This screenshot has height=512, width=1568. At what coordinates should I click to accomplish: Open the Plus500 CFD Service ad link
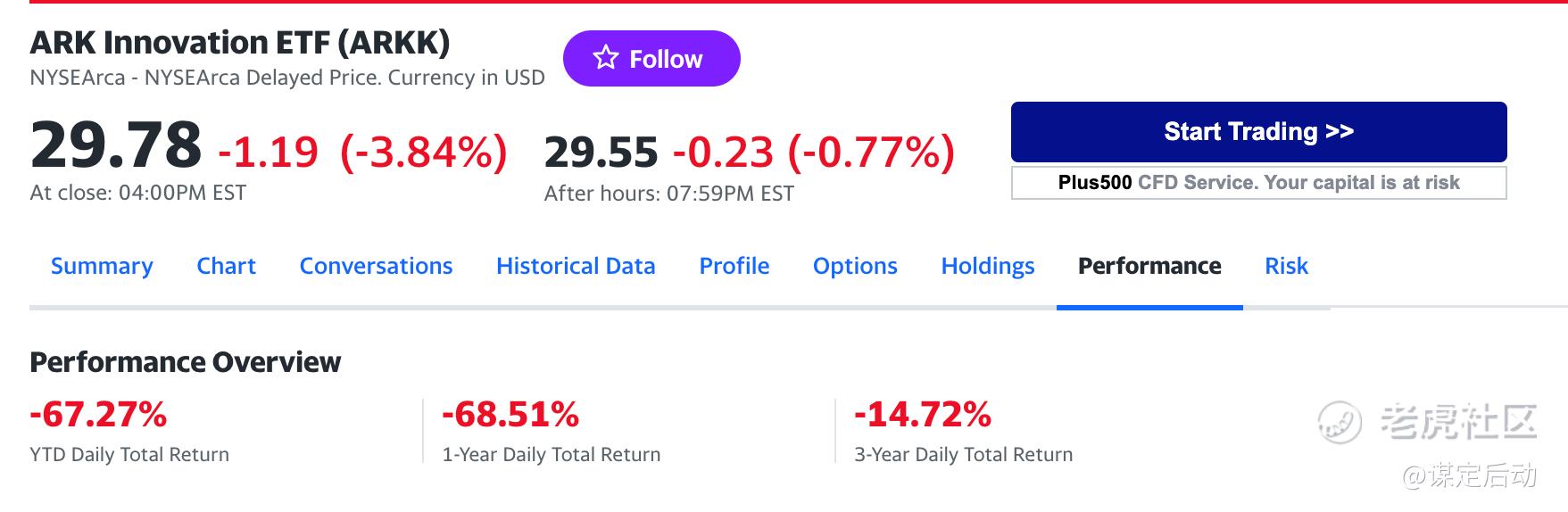pos(1258,183)
